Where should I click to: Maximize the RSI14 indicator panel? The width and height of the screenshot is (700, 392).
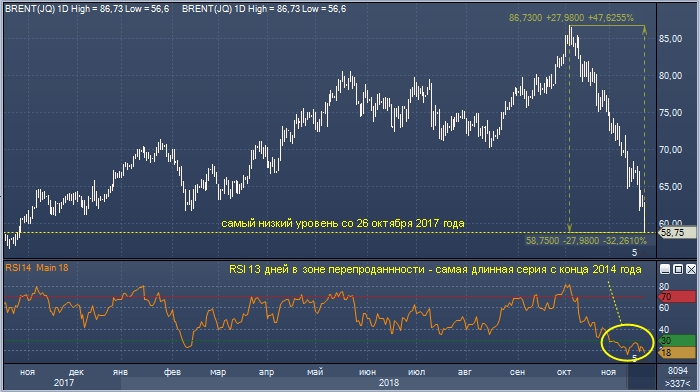(x=678, y=269)
